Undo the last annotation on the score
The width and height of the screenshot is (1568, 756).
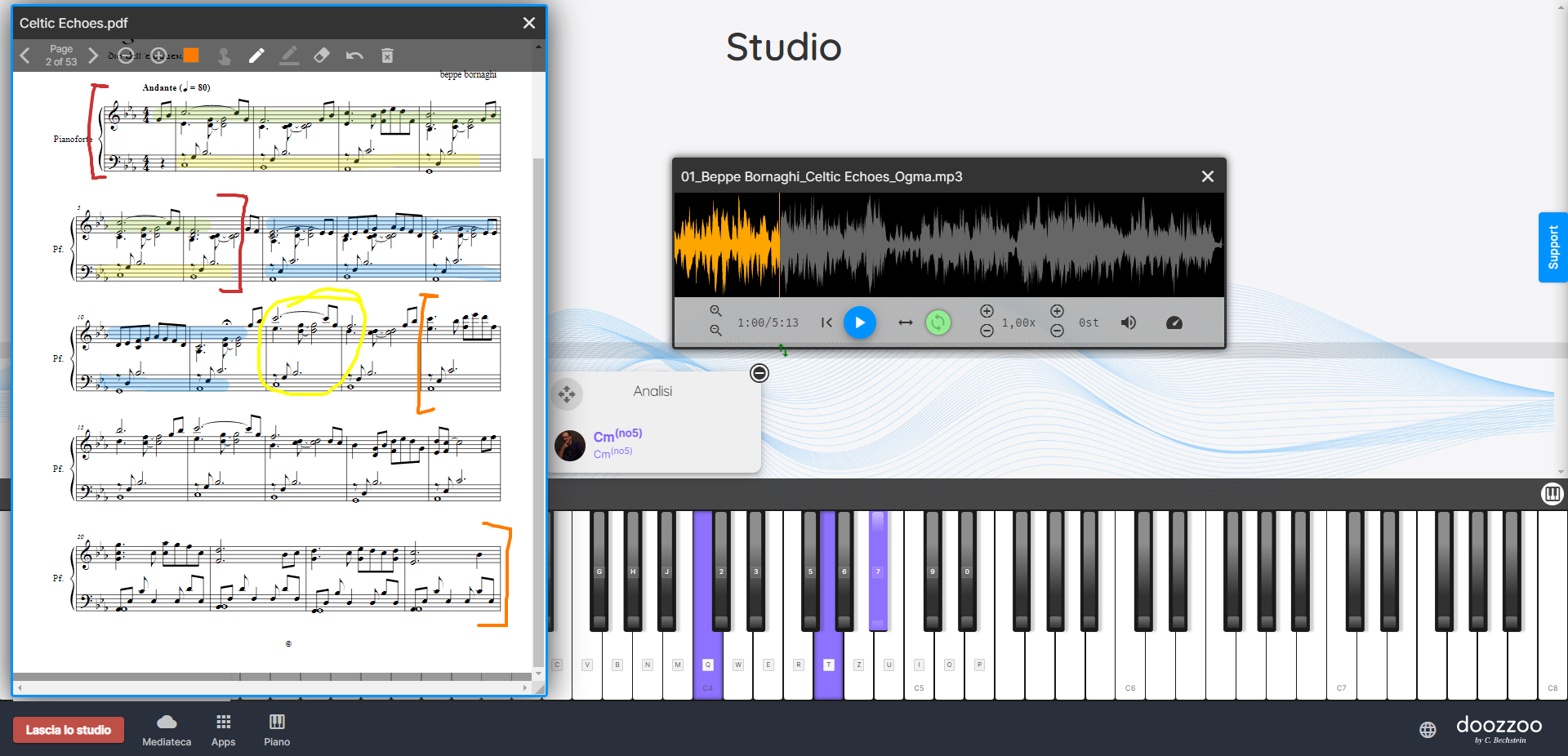(x=354, y=56)
